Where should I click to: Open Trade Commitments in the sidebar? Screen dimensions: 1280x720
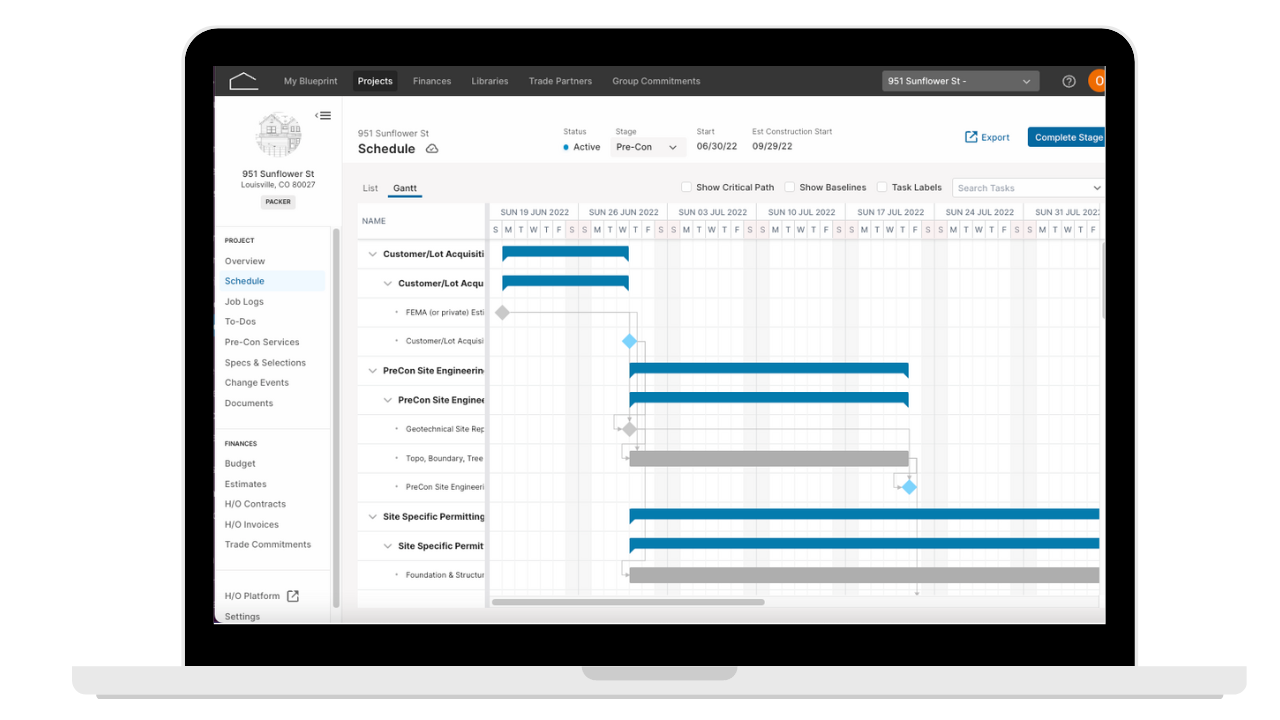point(268,545)
